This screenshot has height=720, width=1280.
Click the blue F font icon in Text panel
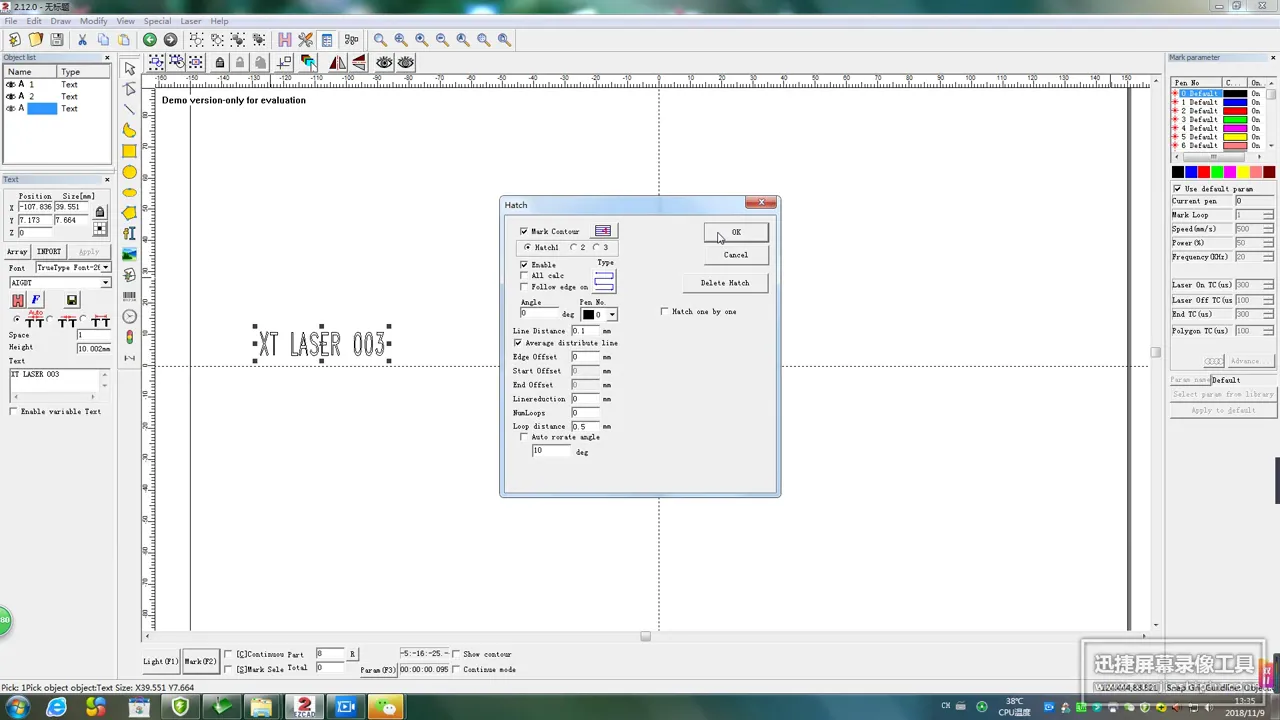[x=36, y=300]
